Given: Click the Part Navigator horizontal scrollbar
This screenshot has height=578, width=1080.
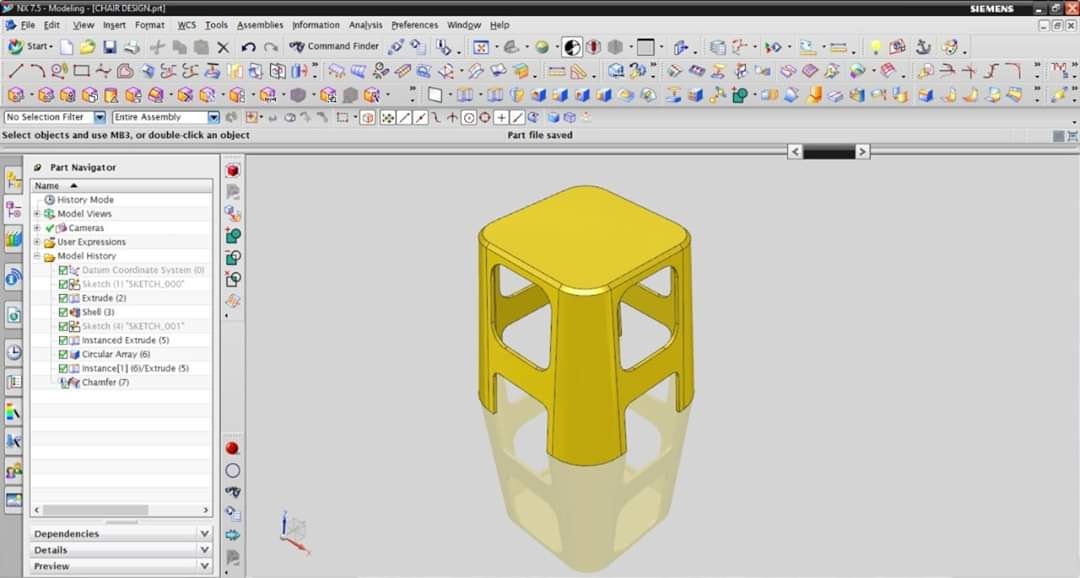Looking at the screenshot, I should point(95,510).
